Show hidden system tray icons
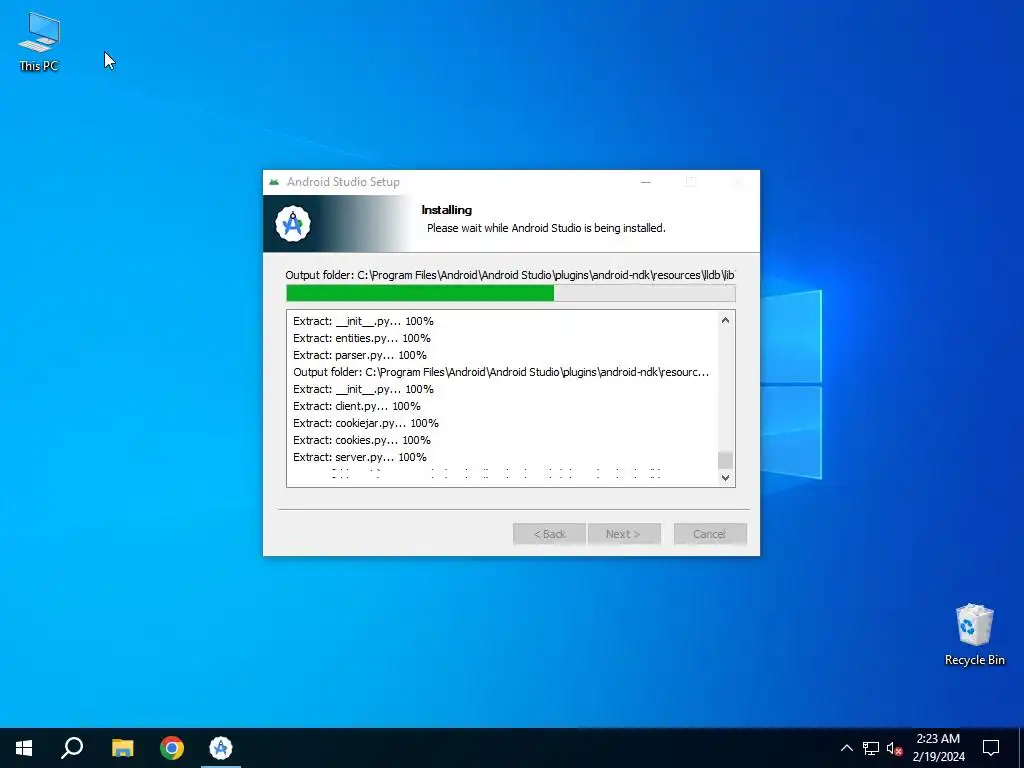The height and width of the screenshot is (768, 1024). point(846,748)
